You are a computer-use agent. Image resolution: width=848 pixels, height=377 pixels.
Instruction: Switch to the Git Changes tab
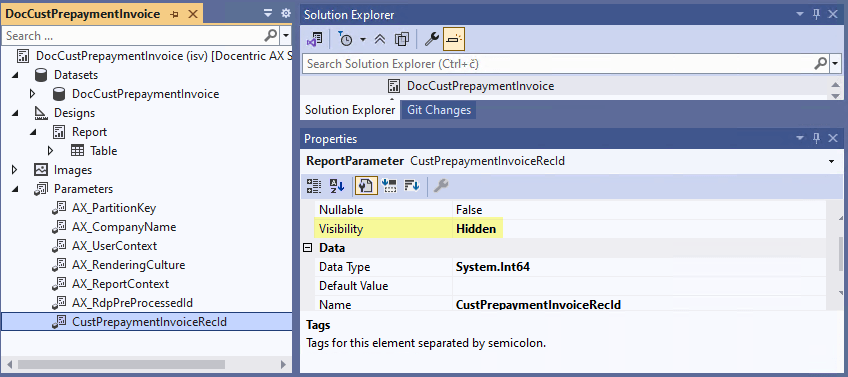tap(439, 110)
